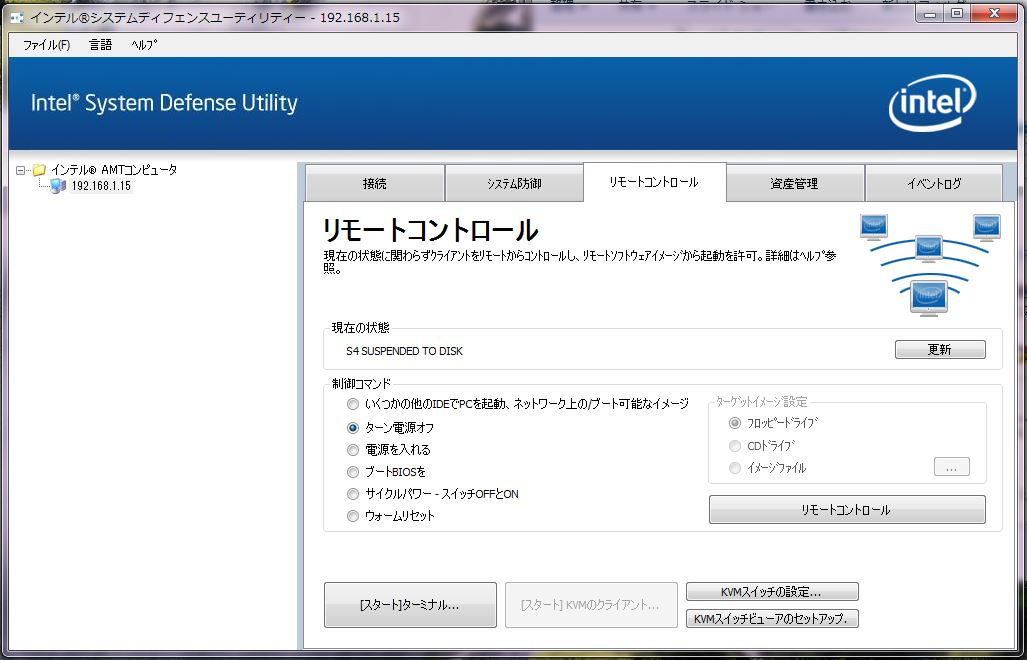Choose the ウォームリセット radio option
1027x660 pixels.
(352, 516)
